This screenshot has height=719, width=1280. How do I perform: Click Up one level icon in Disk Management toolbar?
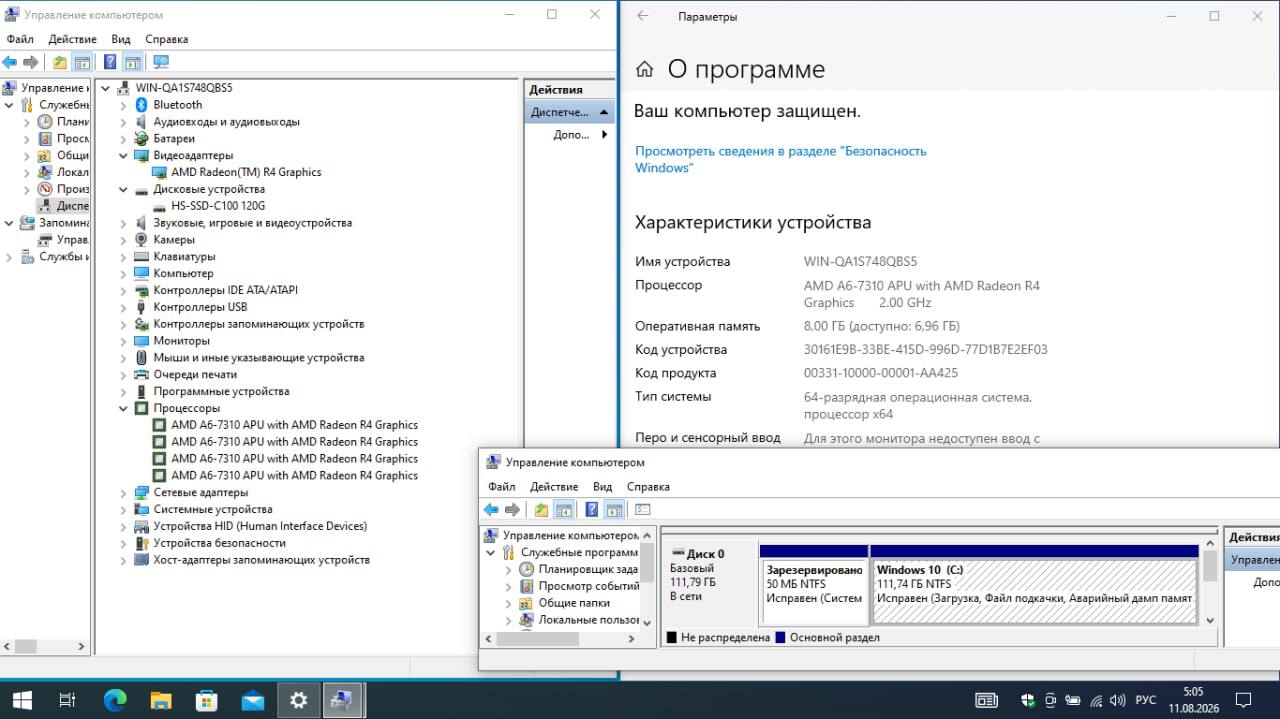pos(541,510)
